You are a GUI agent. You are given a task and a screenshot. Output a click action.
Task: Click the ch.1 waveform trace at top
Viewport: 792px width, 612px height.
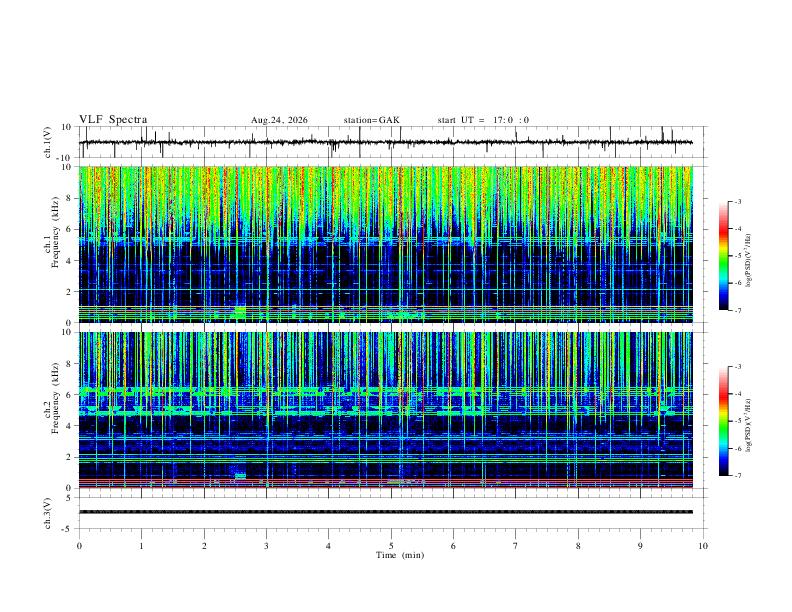pos(386,142)
